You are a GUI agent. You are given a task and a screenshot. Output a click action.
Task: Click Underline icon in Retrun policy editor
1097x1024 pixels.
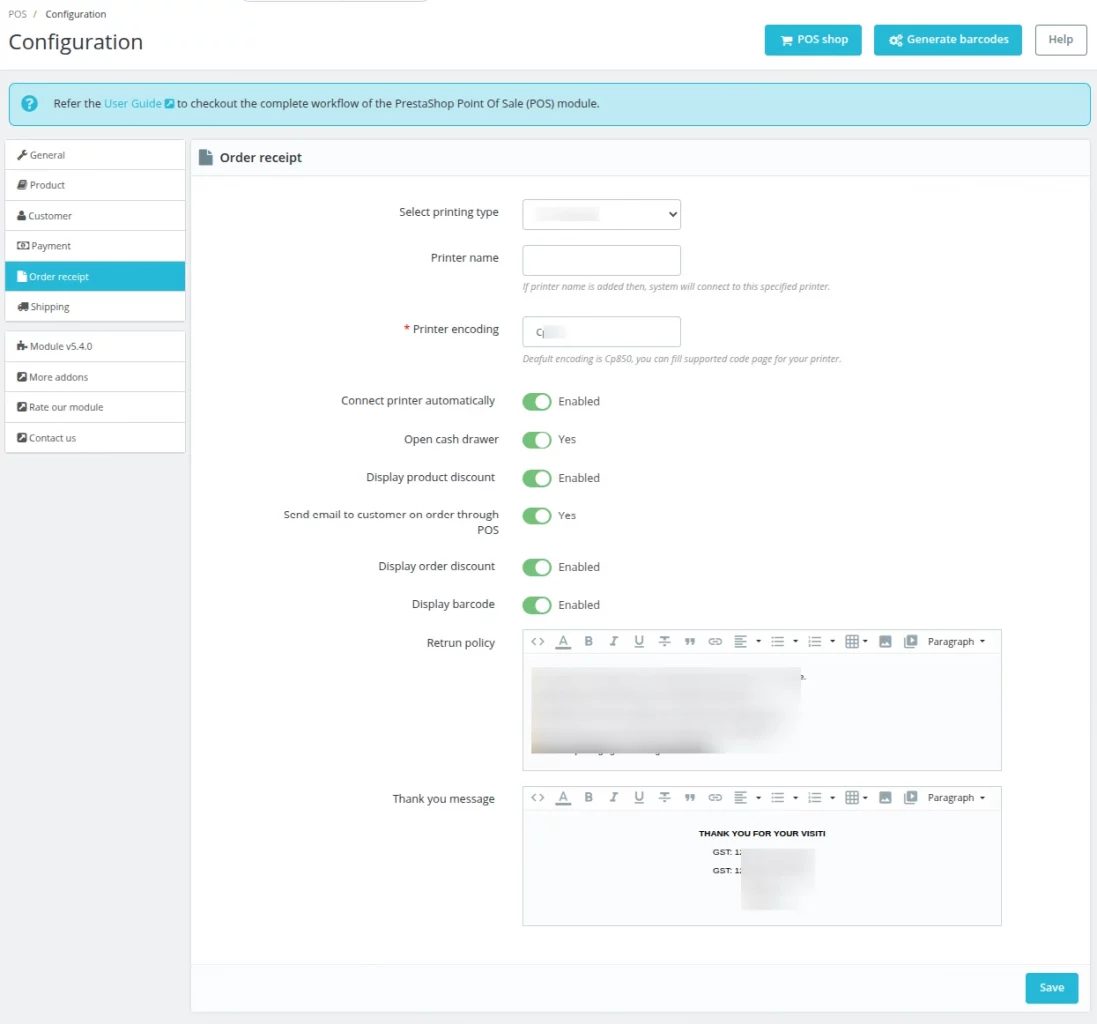639,641
